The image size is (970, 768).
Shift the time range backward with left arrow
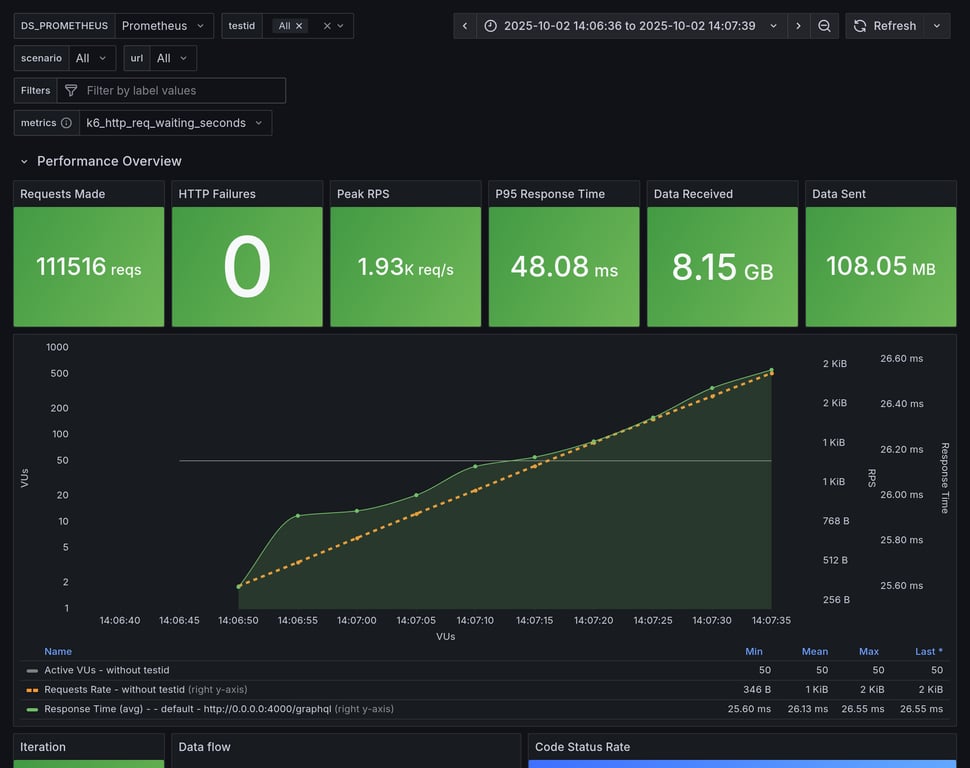click(x=465, y=26)
